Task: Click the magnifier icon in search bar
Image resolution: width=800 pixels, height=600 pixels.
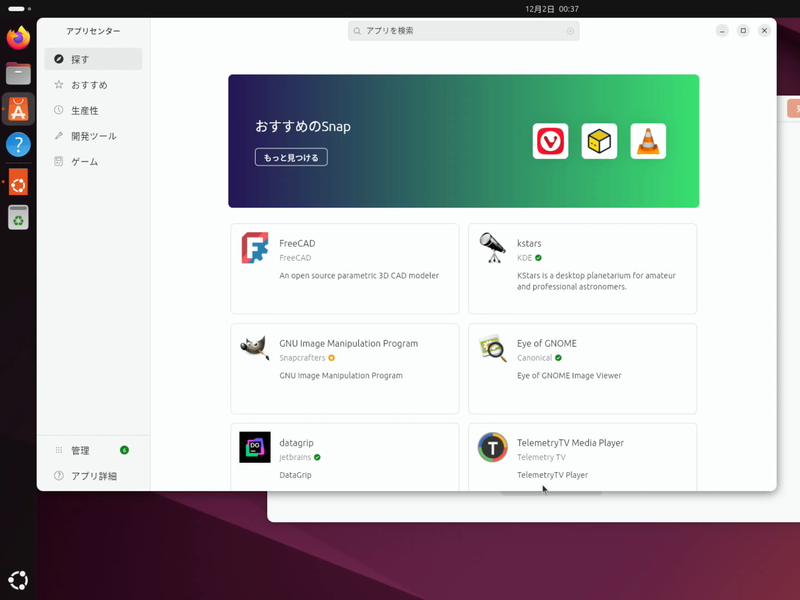Action: (x=357, y=31)
